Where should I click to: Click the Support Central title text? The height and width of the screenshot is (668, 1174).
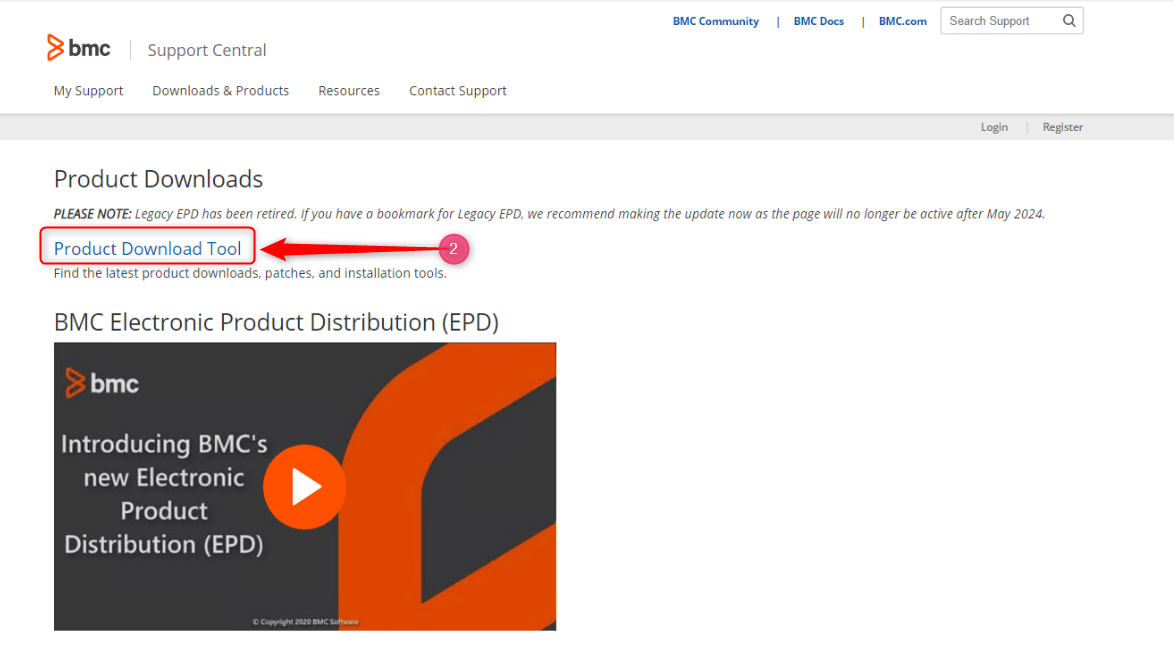(x=207, y=50)
